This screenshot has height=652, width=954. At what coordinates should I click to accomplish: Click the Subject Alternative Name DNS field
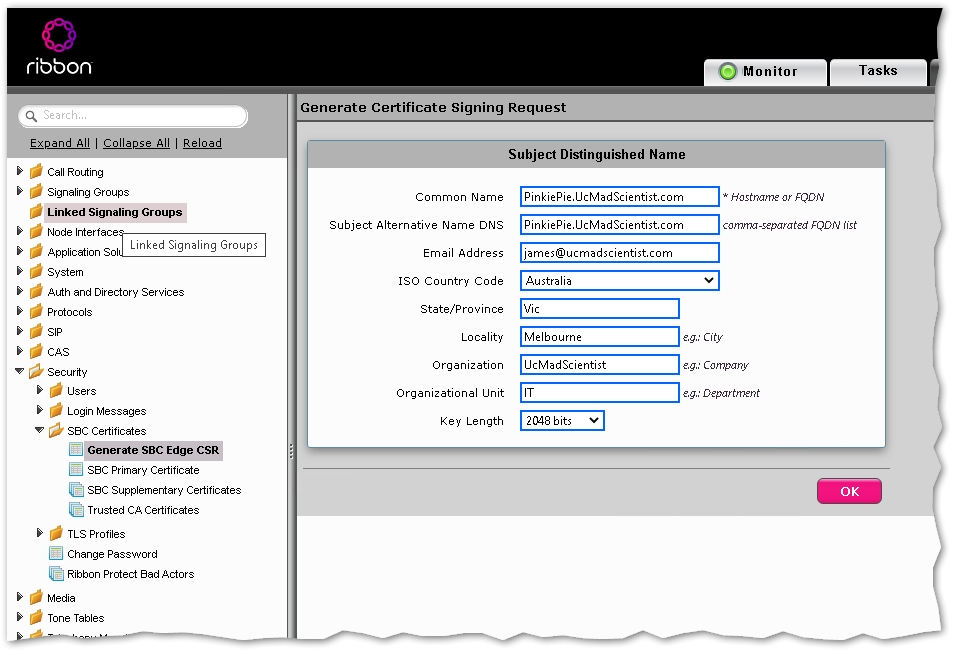(x=619, y=224)
